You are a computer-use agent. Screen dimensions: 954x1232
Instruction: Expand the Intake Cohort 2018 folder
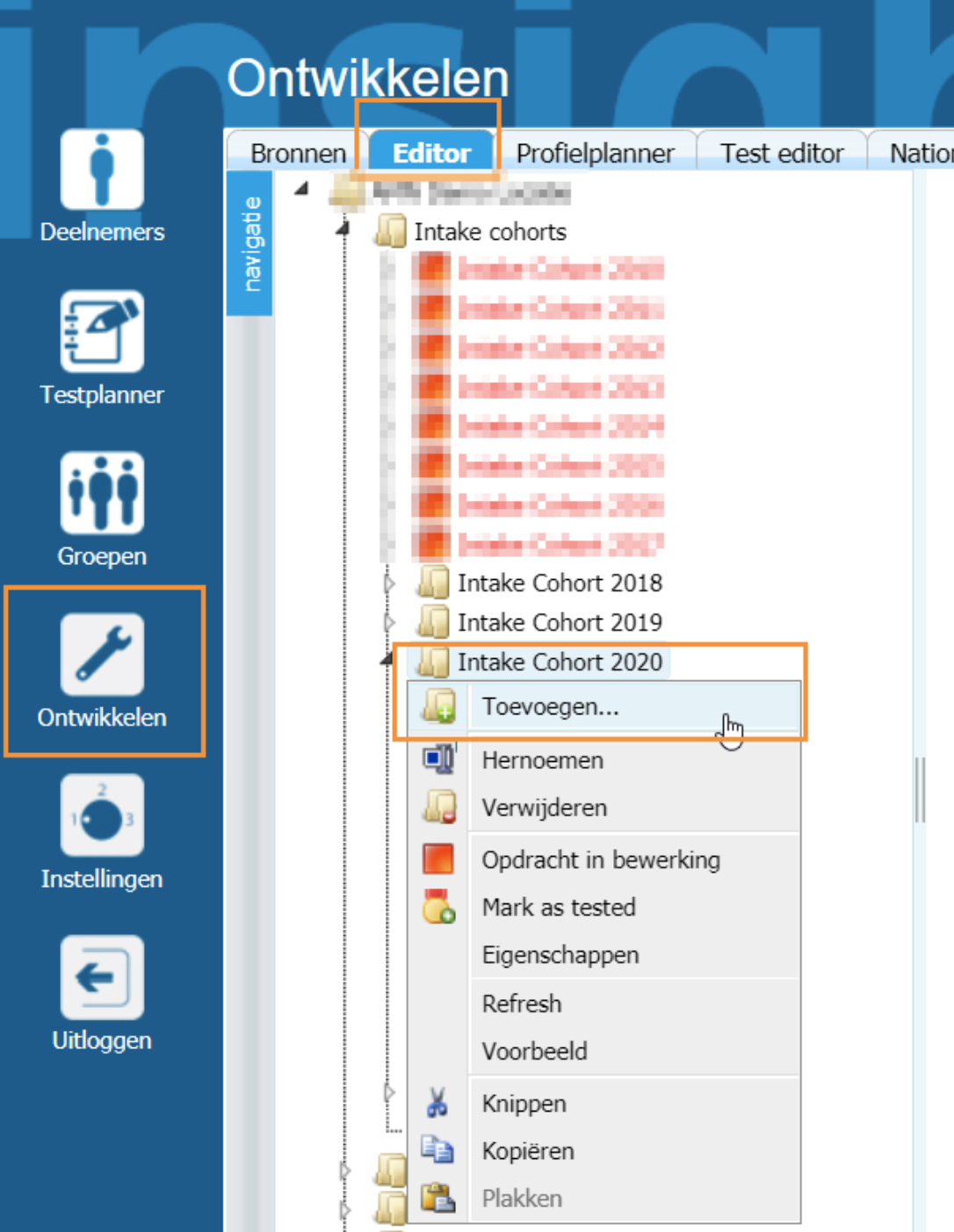389,583
